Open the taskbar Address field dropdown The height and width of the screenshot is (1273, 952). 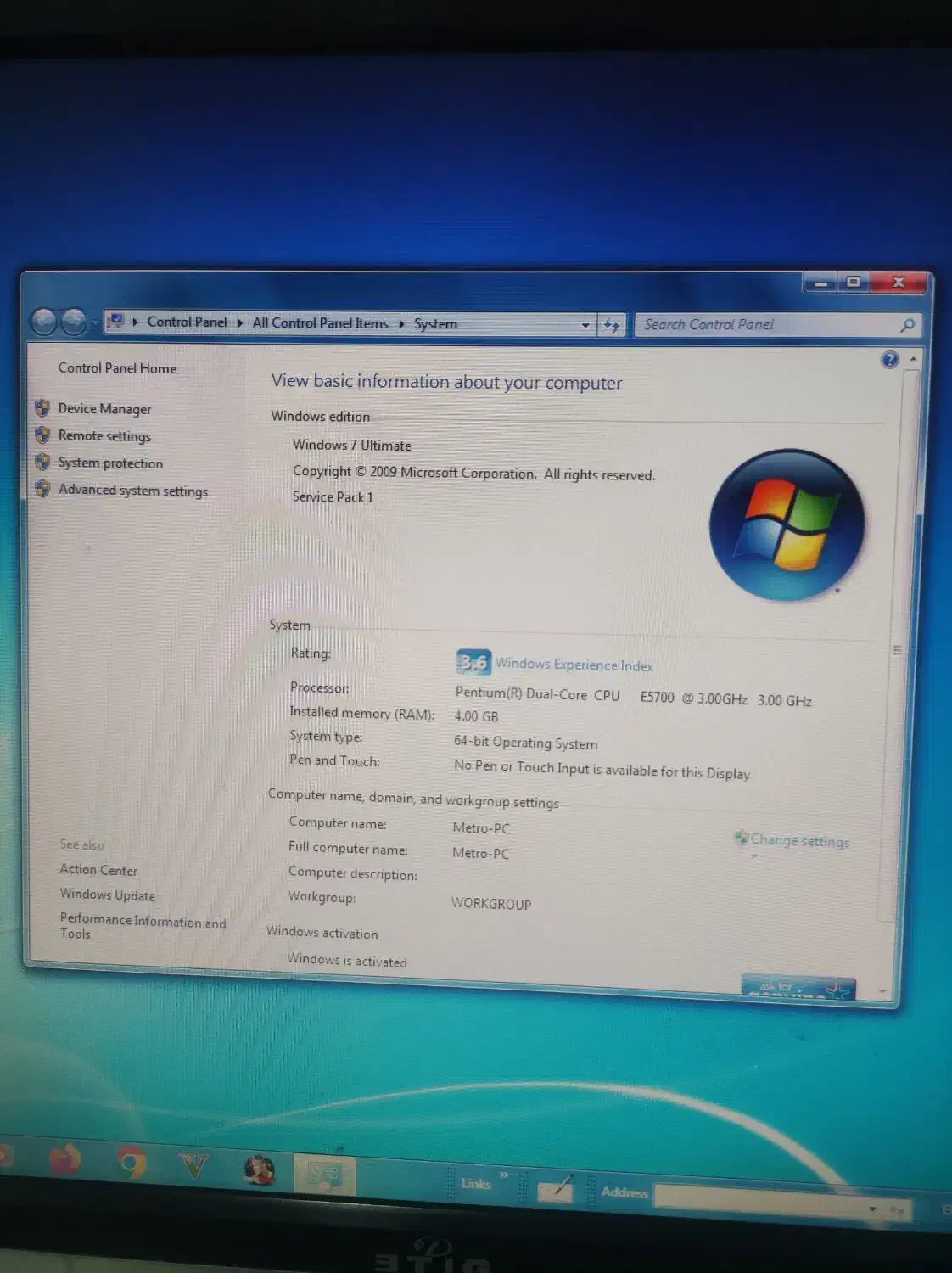[872, 1209]
